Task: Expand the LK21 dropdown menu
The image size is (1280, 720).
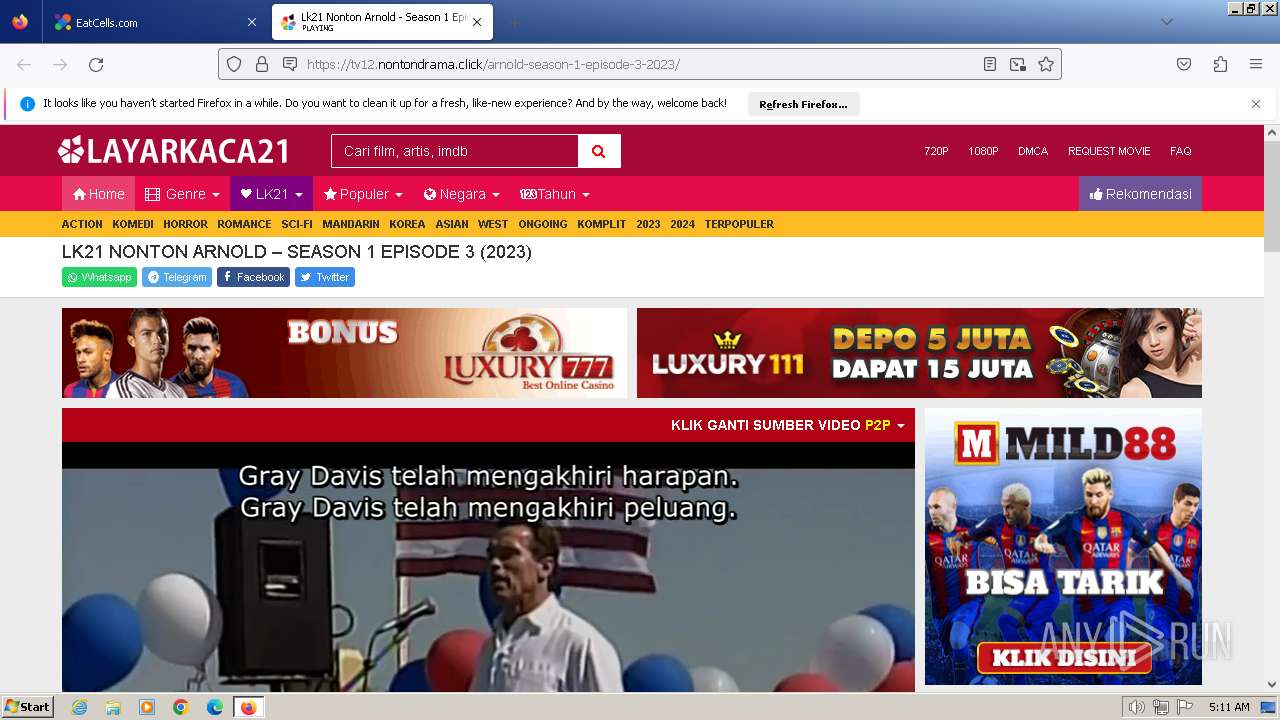Action: pos(271,194)
